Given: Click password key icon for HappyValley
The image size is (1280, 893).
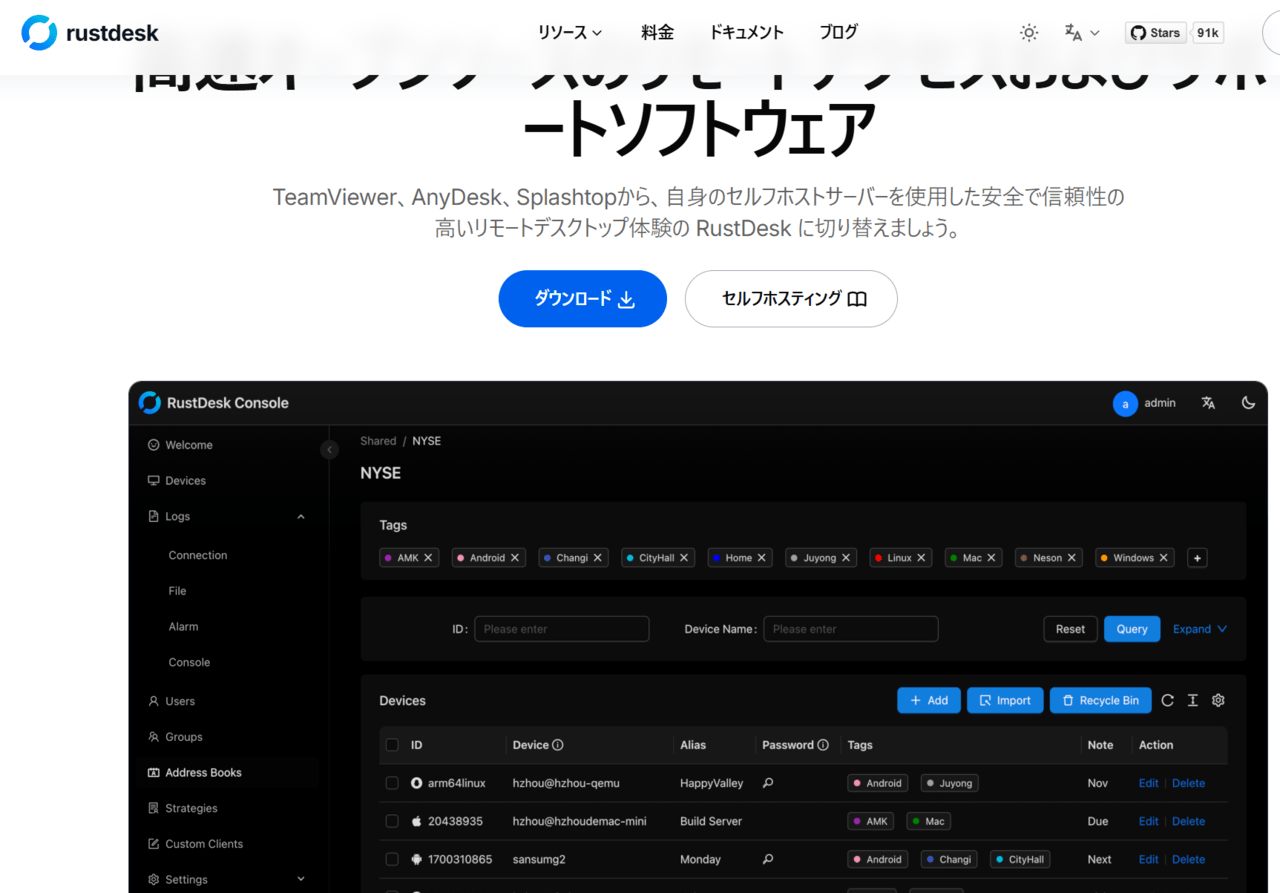Looking at the screenshot, I should [x=768, y=783].
